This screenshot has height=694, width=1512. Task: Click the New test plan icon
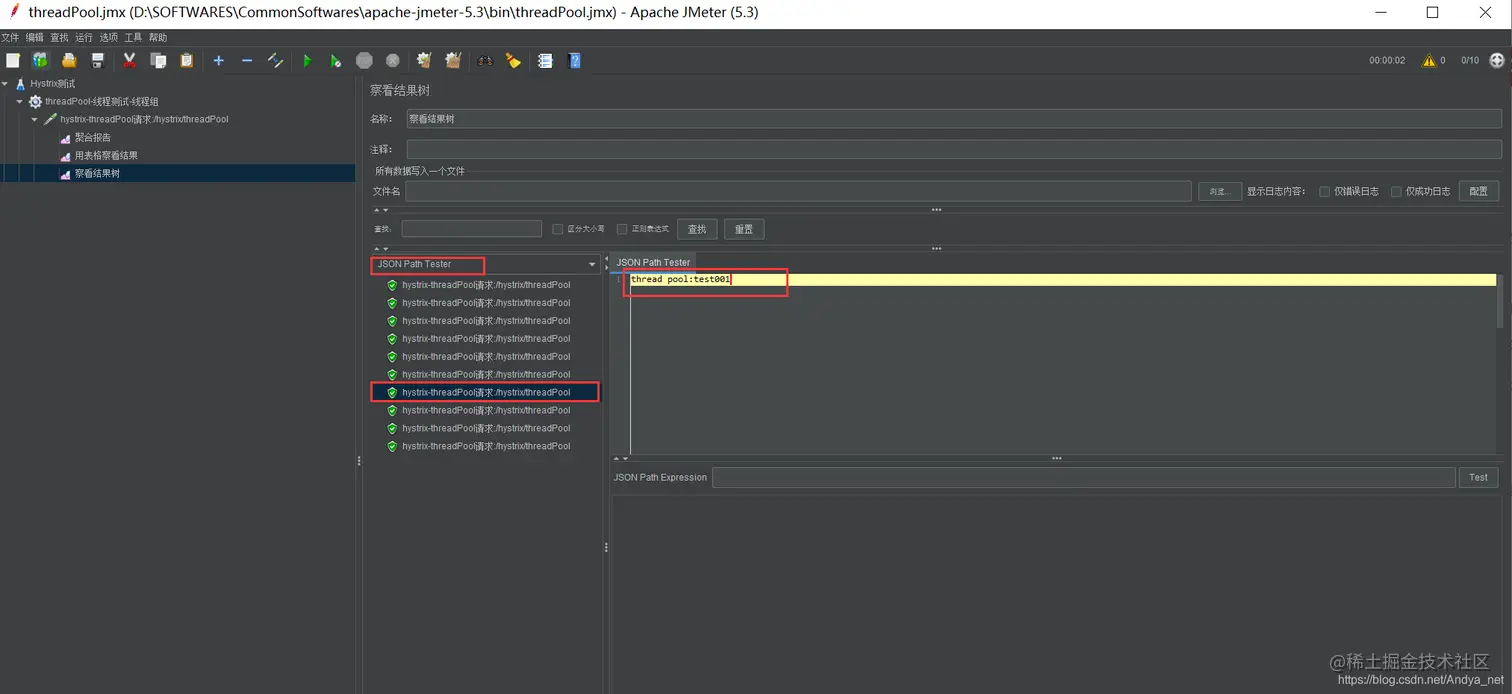tap(13, 61)
